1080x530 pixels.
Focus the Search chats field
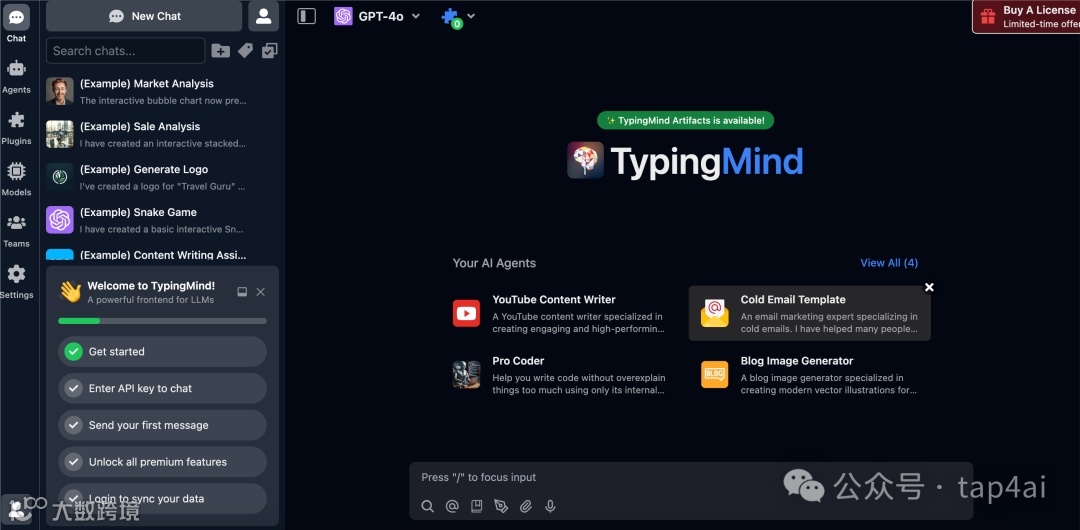(x=125, y=50)
